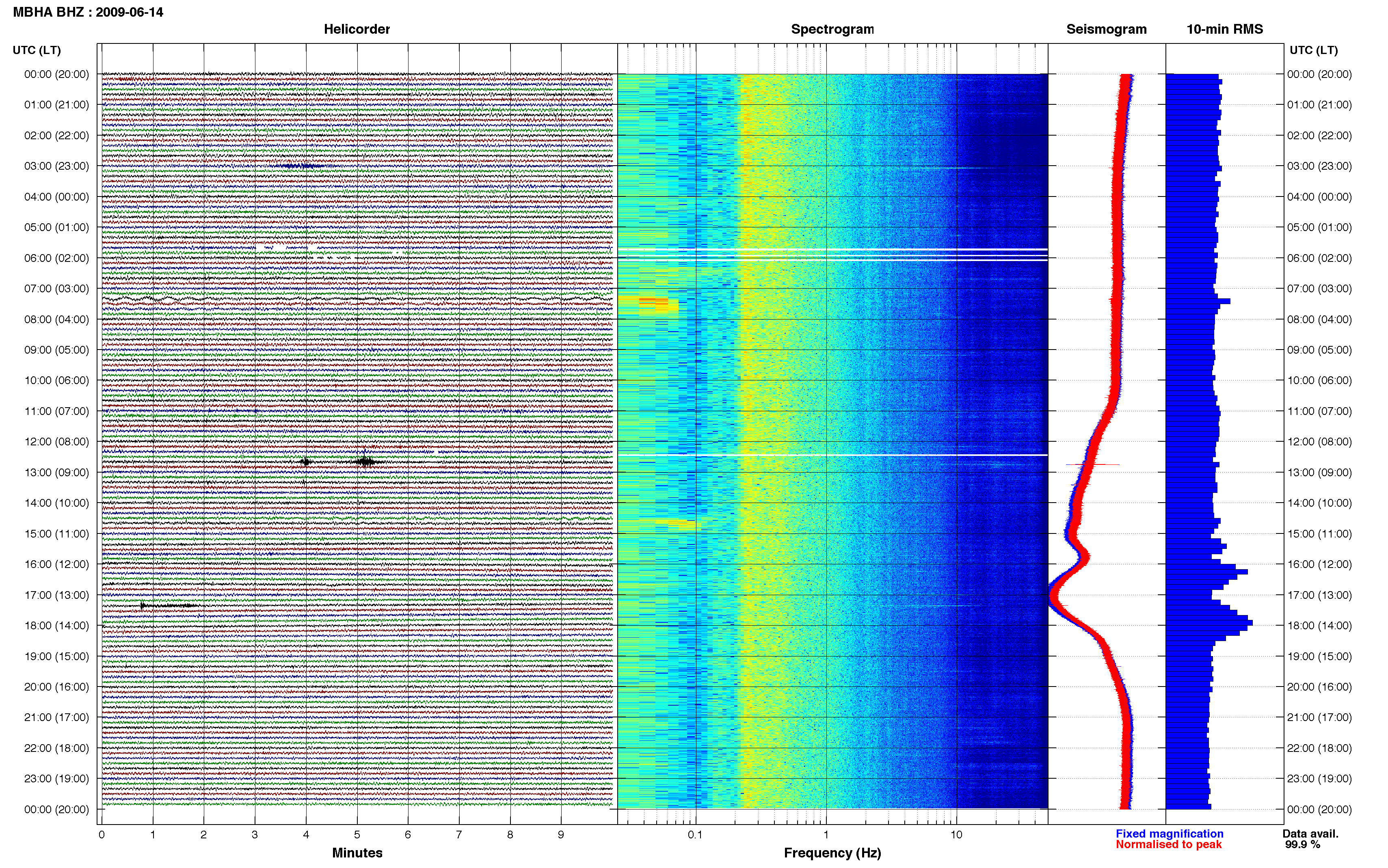Click the white data-gap line in the spectrogram near 12:30
This screenshot has height=868, width=1388.
point(832,455)
